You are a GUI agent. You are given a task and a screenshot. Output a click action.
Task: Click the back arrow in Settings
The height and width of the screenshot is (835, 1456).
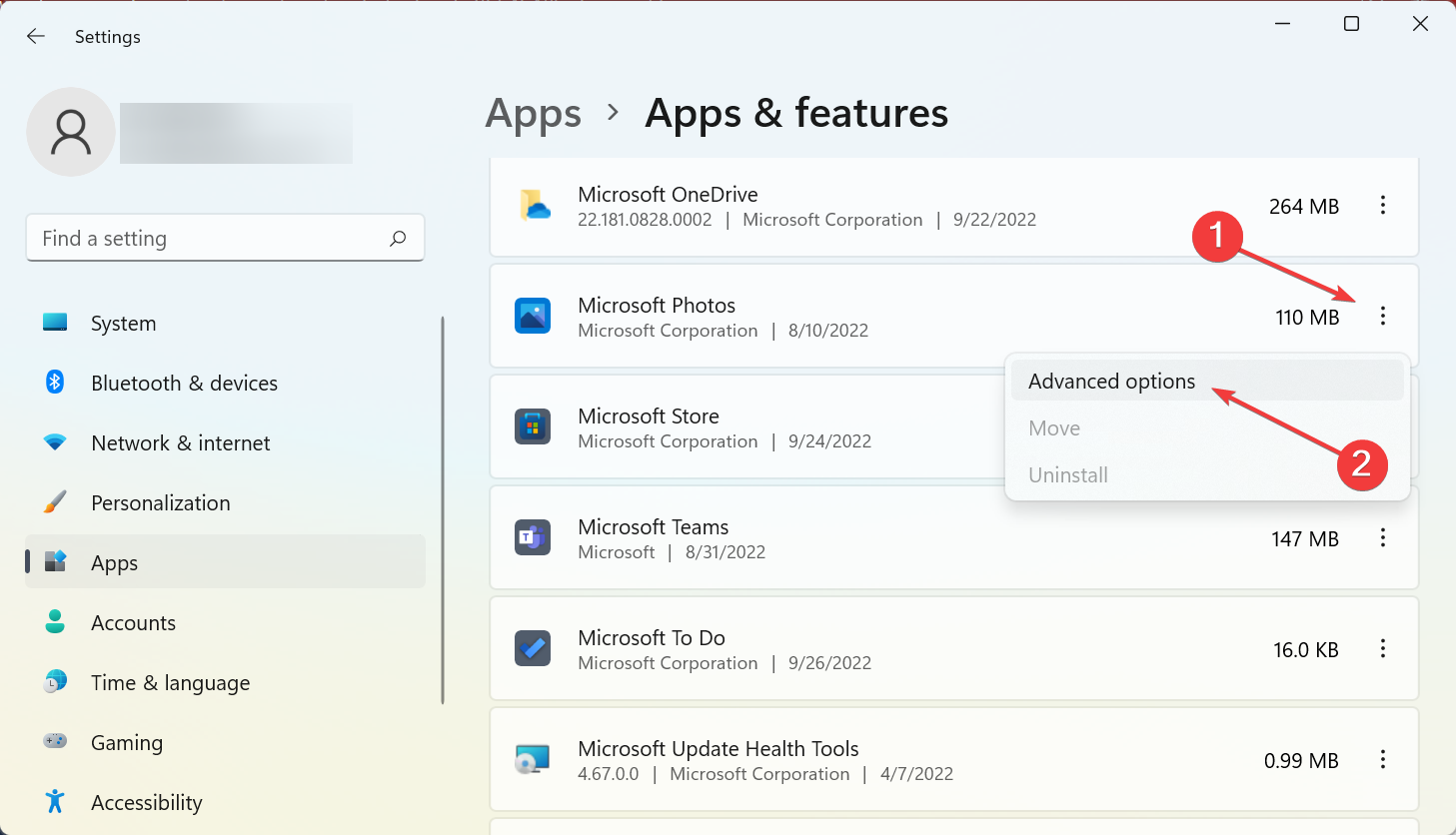pyautogui.click(x=36, y=37)
